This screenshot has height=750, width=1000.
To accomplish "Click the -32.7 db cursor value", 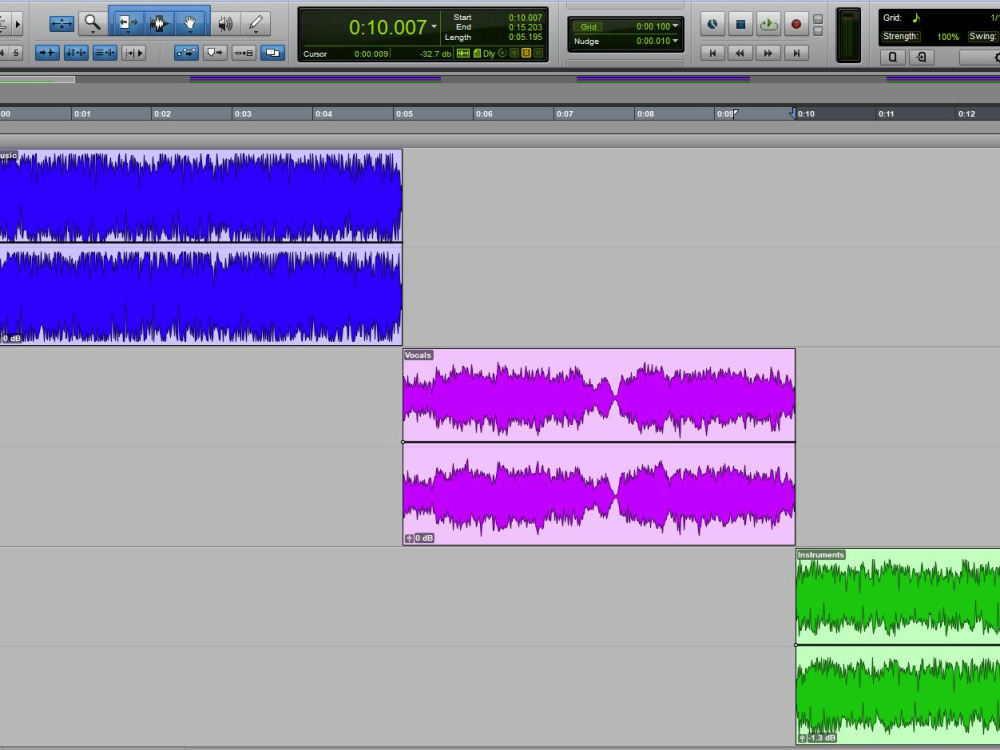I will 436,54.
